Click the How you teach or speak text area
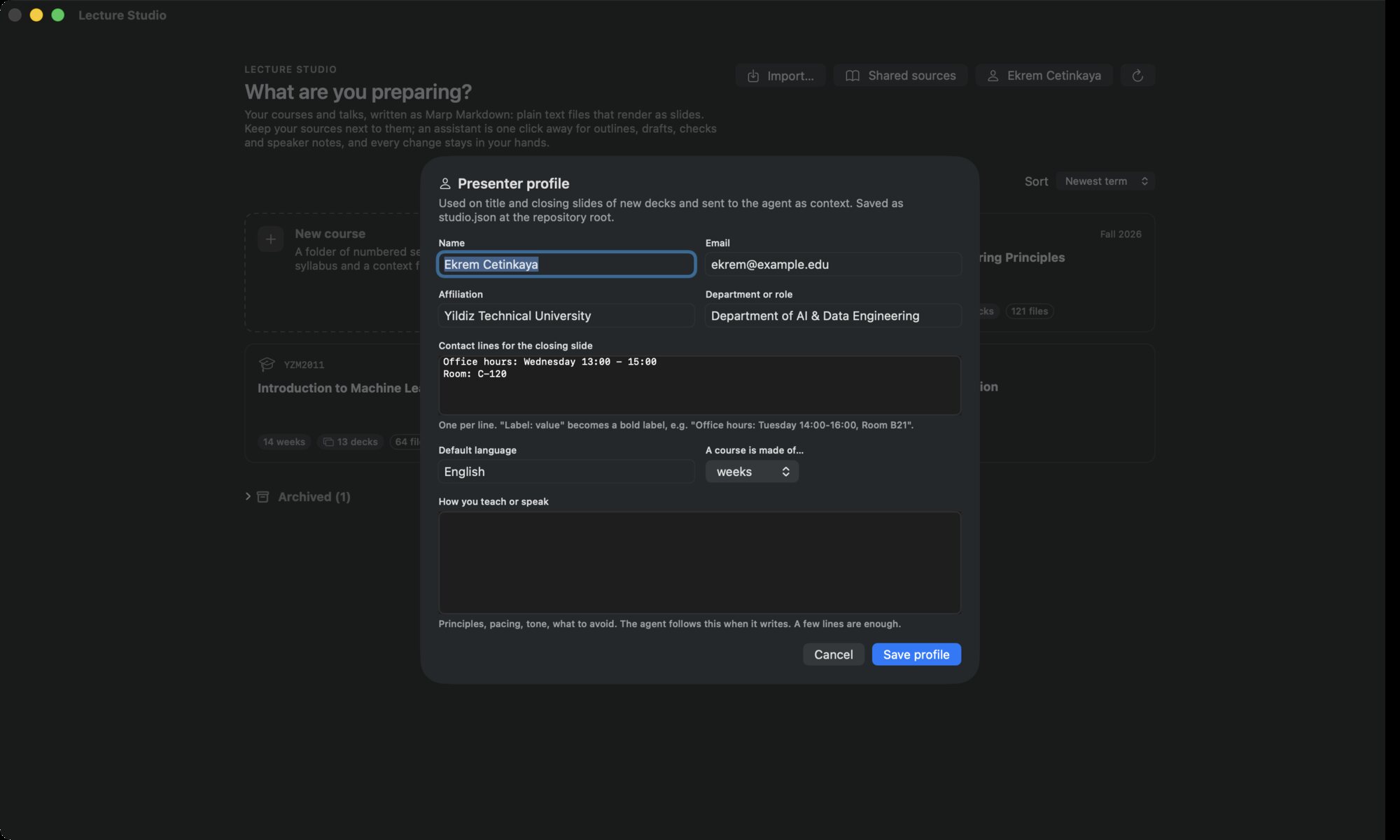This screenshot has width=1400, height=840. tap(699, 563)
